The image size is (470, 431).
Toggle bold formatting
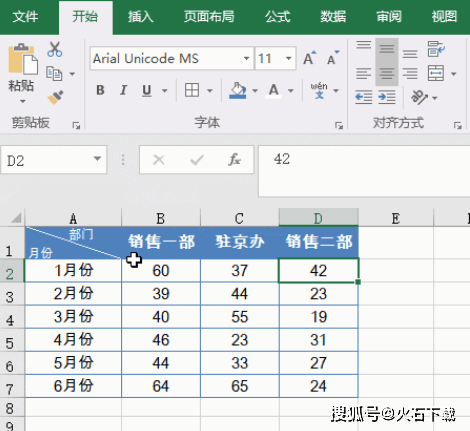(100, 90)
